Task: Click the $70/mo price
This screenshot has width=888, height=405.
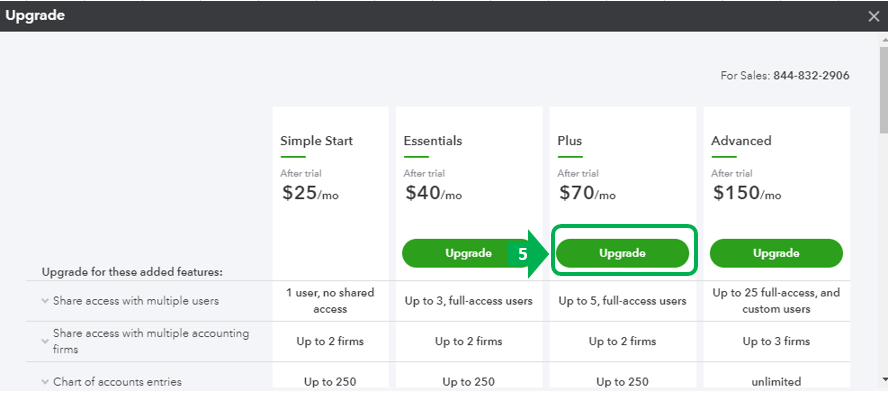Action: click(x=587, y=193)
